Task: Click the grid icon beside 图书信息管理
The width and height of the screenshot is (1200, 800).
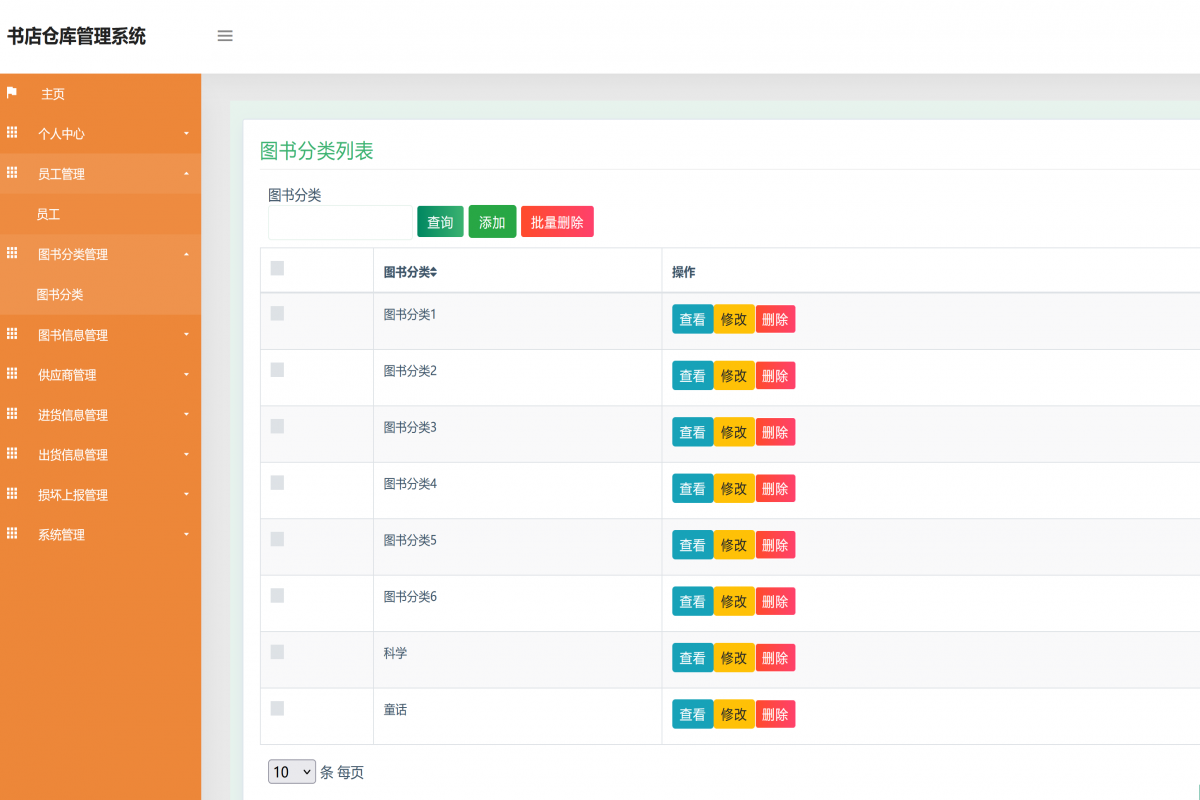Action: pos(13,334)
